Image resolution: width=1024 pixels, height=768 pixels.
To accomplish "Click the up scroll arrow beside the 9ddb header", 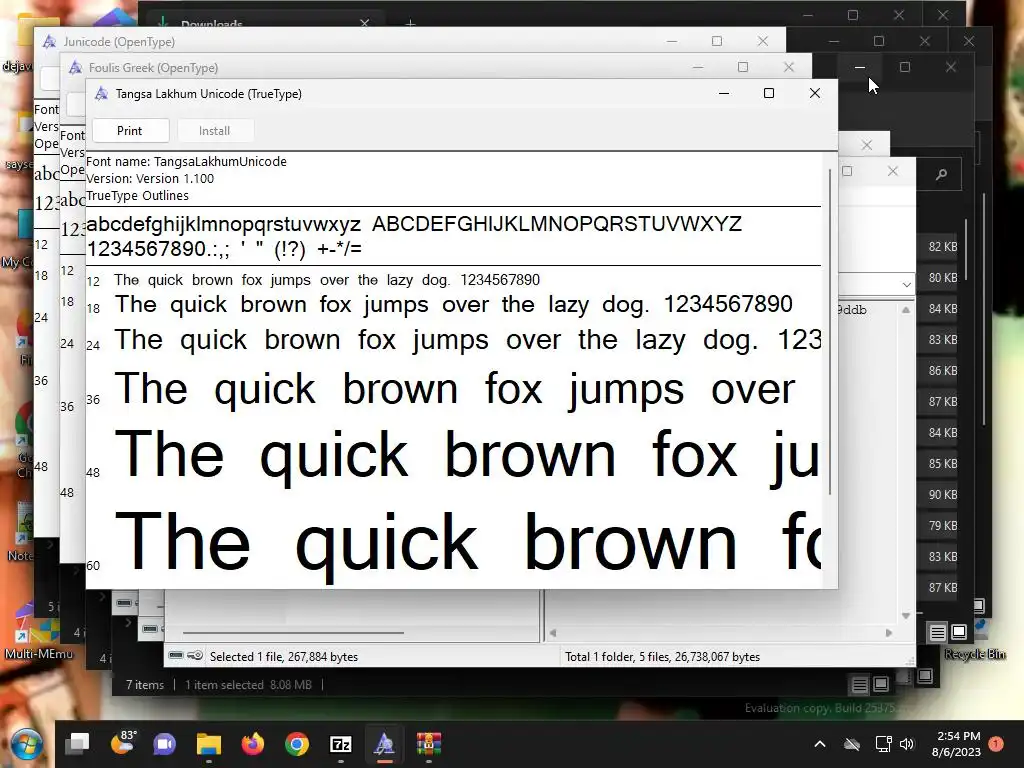I will [x=906, y=310].
